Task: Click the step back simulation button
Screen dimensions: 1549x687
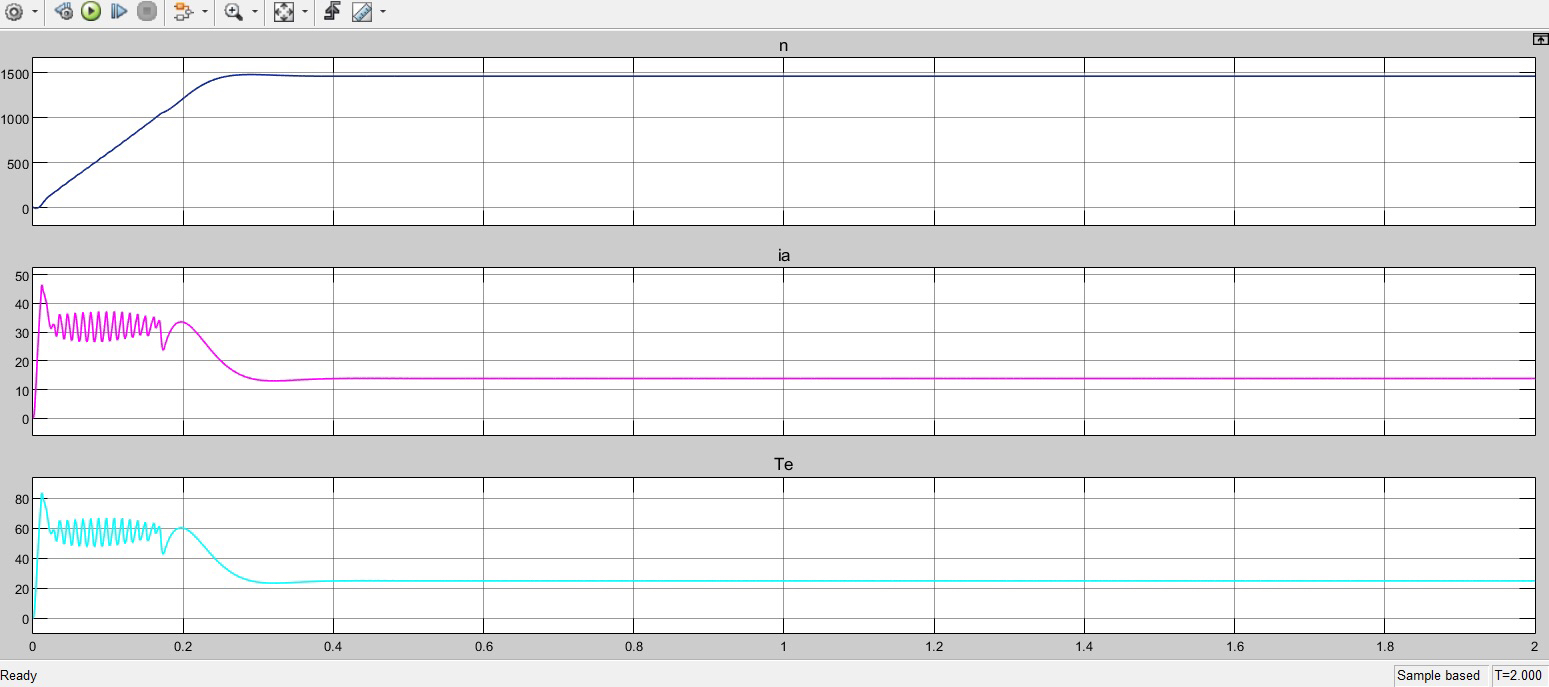Action: pos(64,12)
